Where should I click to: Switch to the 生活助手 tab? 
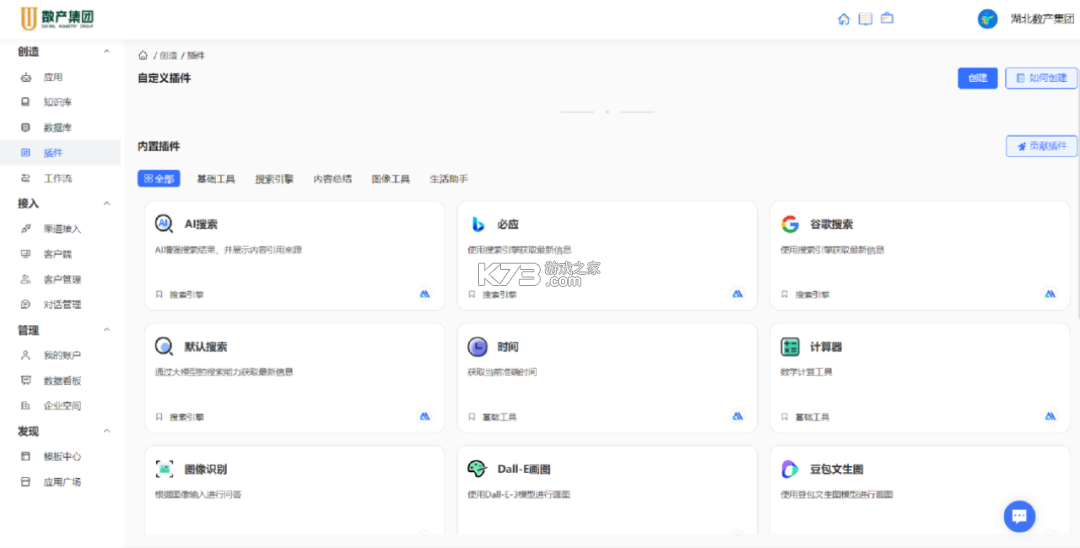[x=449, y=179]
